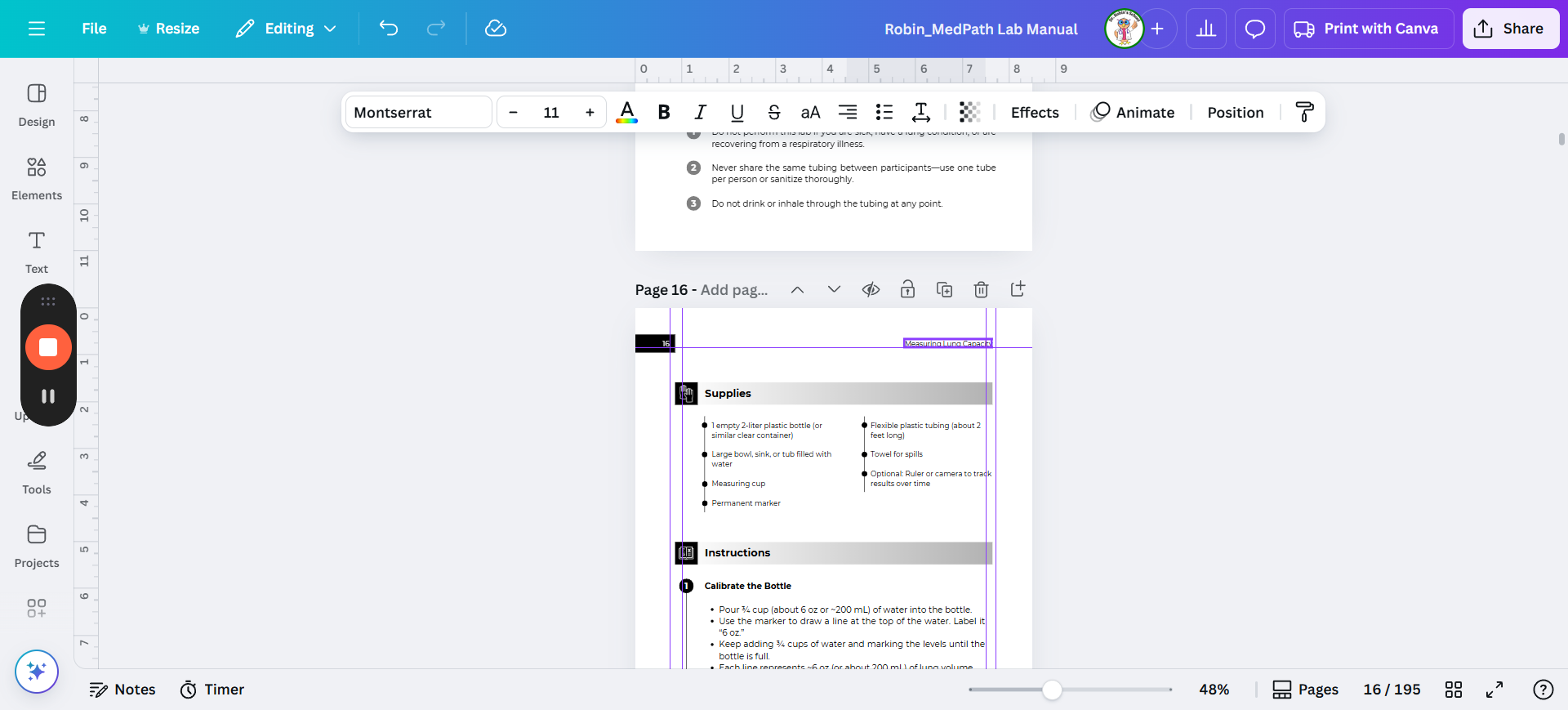Click Print with Canva button
This screenshot has height=710, width=1568.
[1368, 29]
